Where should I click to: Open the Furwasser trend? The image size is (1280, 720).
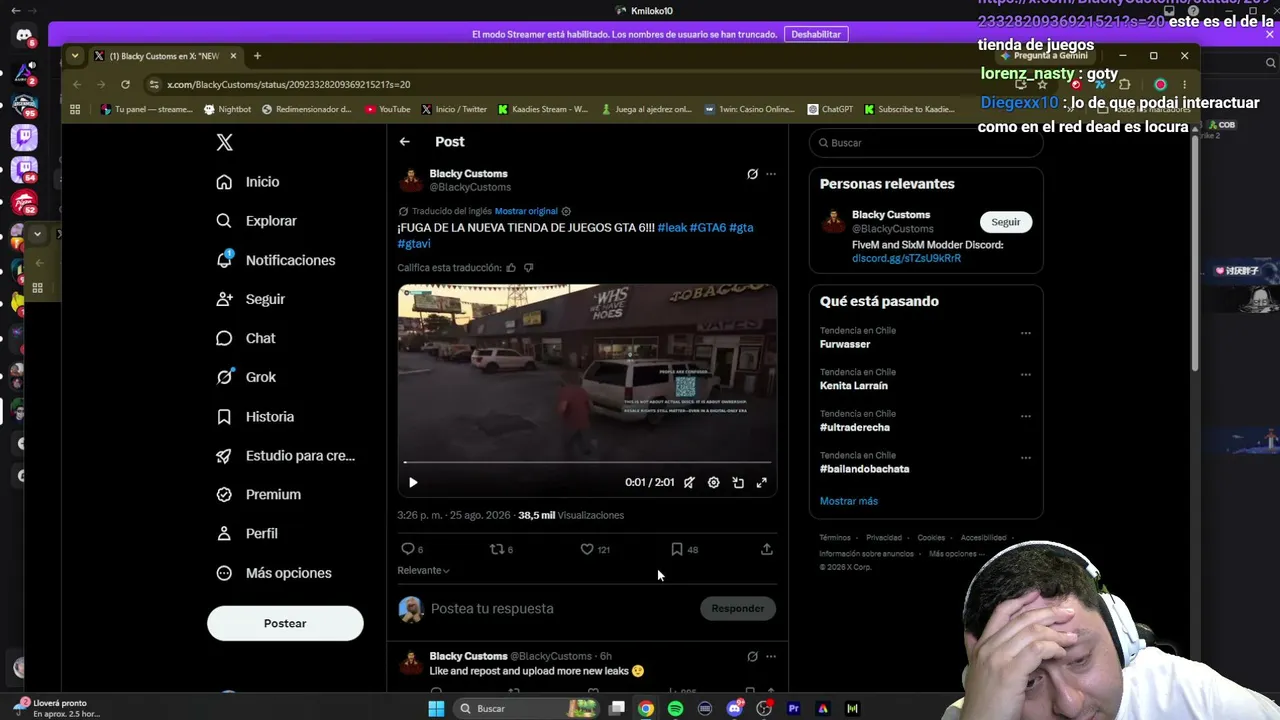pyautogui.click(x=845, y=344)
